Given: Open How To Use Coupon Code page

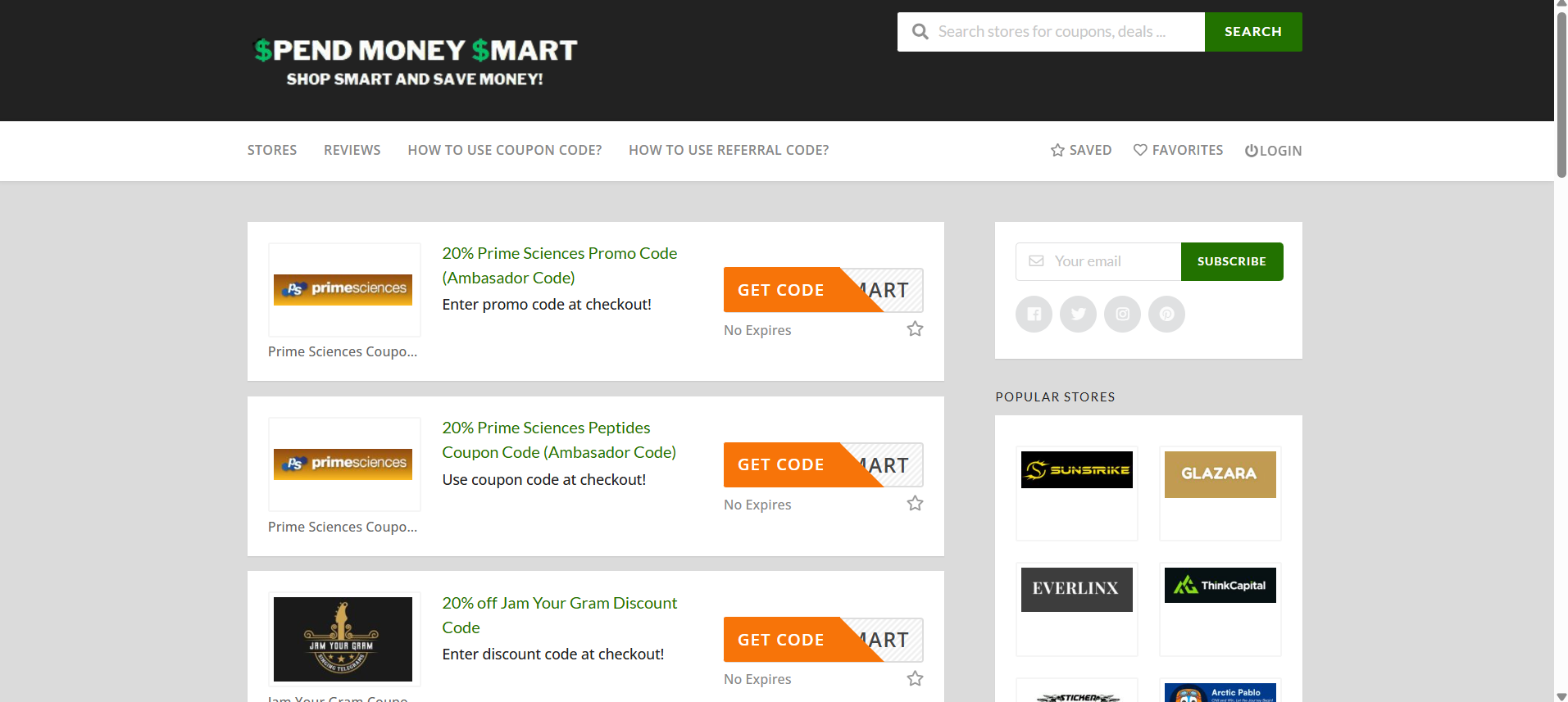Looking at the screenshot, I should [x=504, y=151].
